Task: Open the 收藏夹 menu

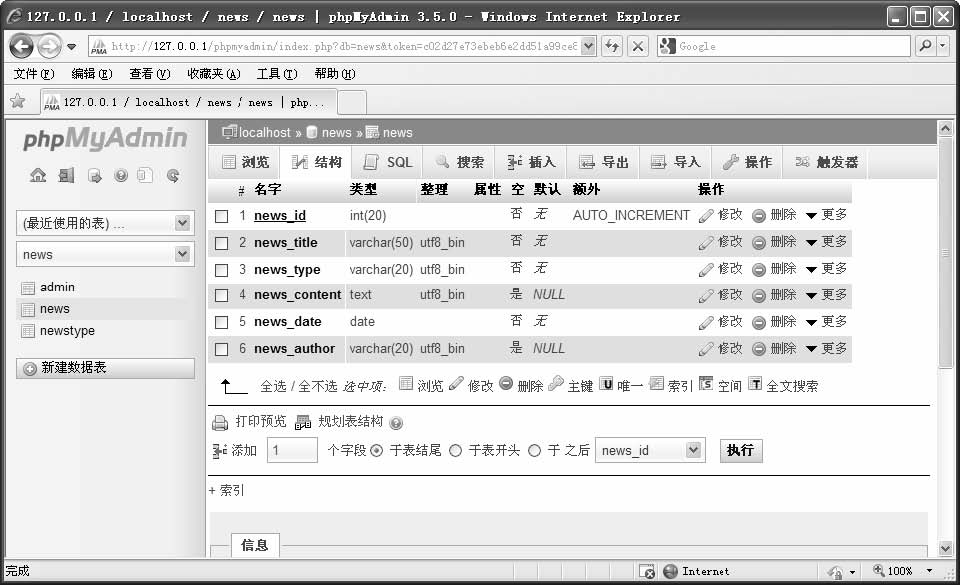Action: point(214,74)
